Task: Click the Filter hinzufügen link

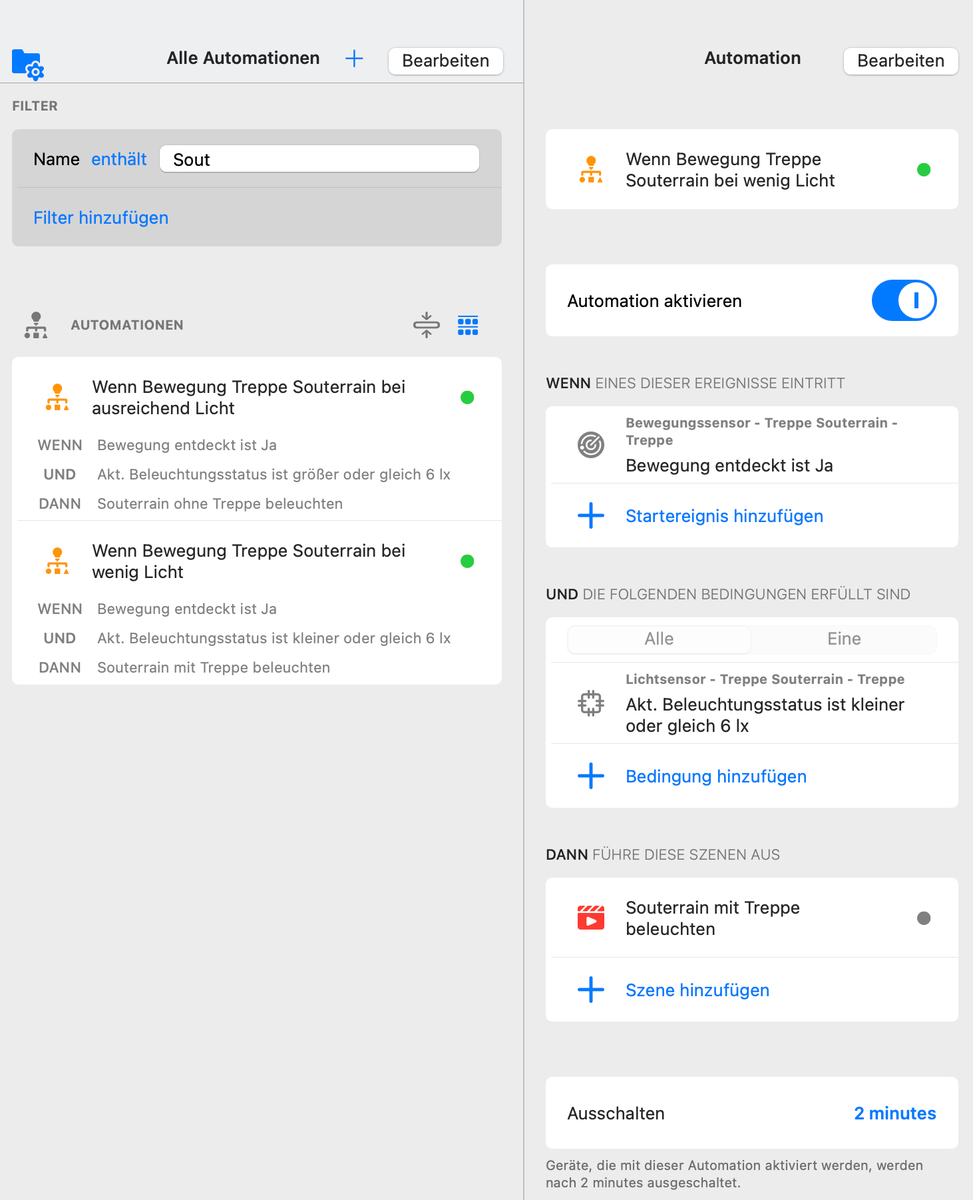Action: coord(101,217)
